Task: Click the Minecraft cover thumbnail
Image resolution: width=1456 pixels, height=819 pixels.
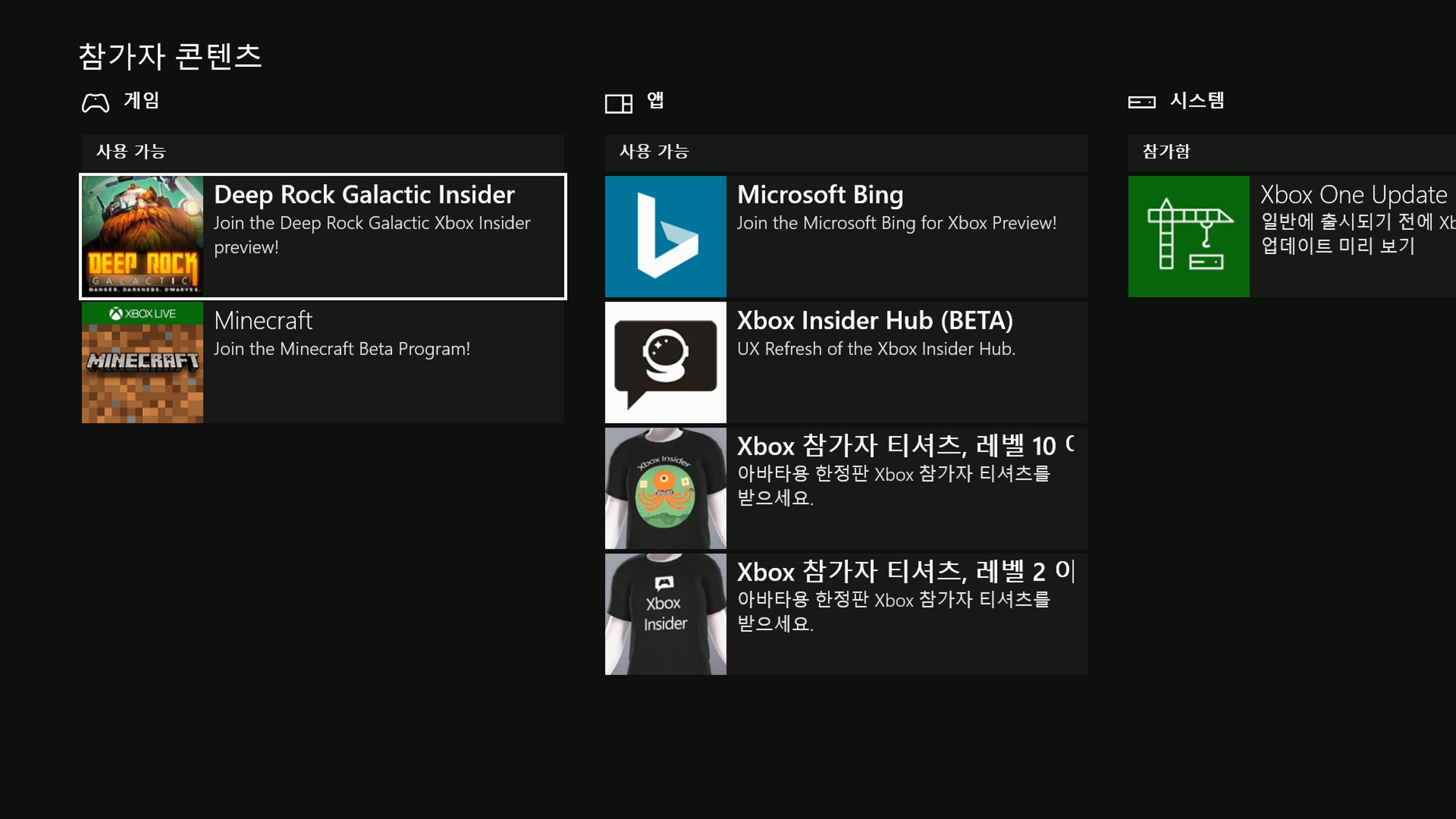Action: (143, 362)
